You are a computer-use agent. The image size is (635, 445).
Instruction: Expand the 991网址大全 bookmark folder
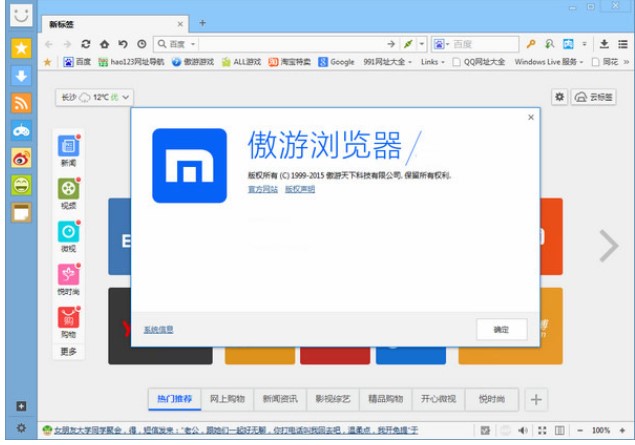click(x=387, y=62)
